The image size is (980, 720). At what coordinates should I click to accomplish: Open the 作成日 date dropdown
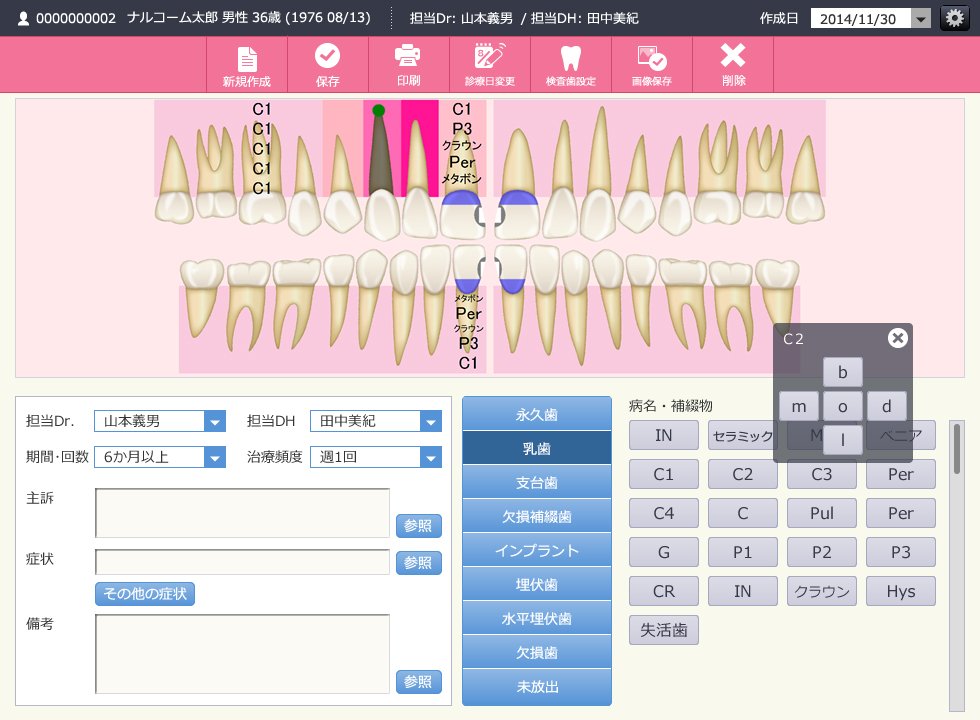[x=920, y=19]
